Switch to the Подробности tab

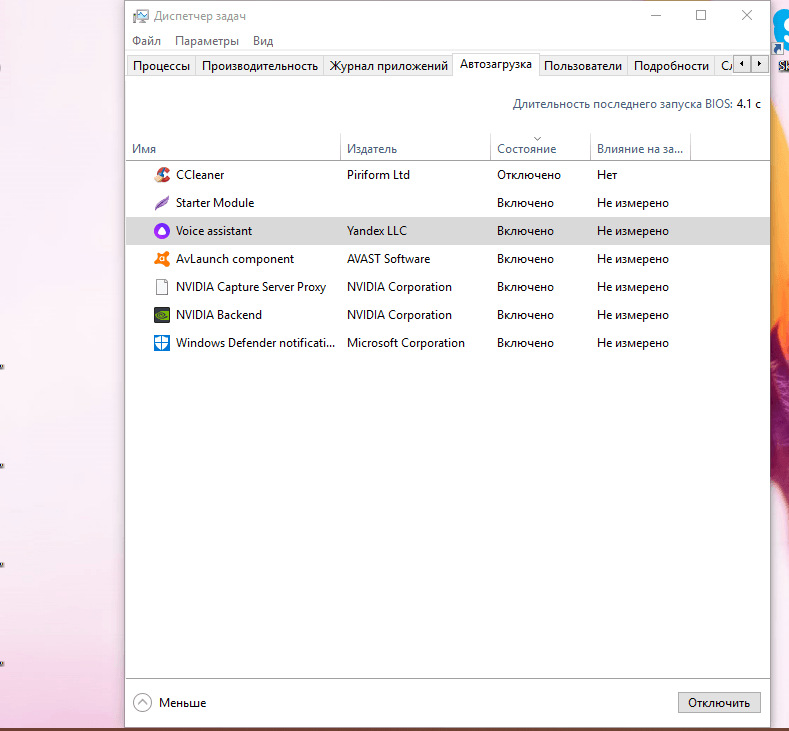coord(671,66)
